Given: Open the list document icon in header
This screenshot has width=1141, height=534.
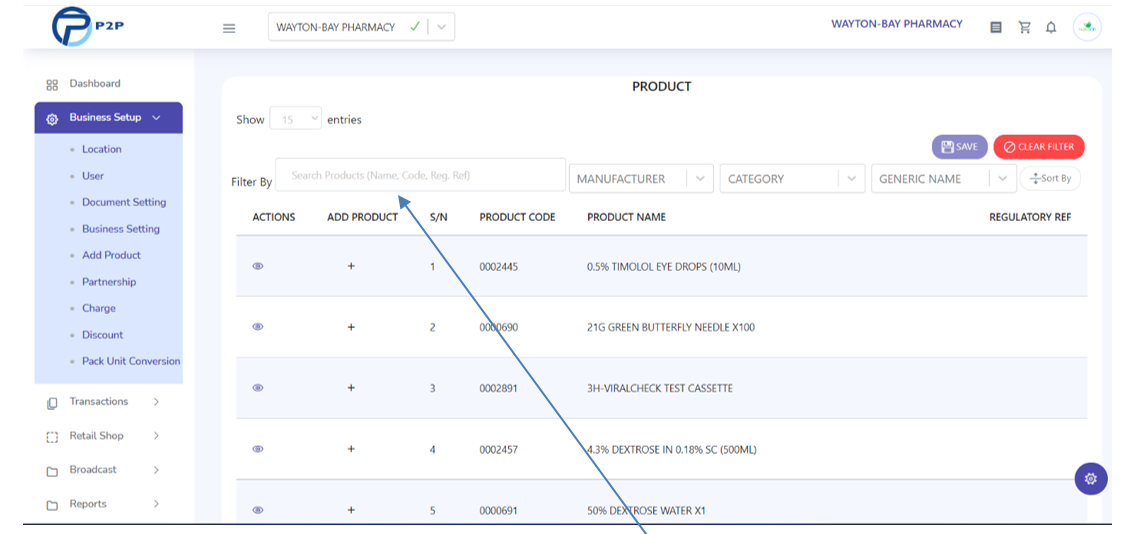Looking at the screenshot, I should pyautogui.click(x=996, y=28).
